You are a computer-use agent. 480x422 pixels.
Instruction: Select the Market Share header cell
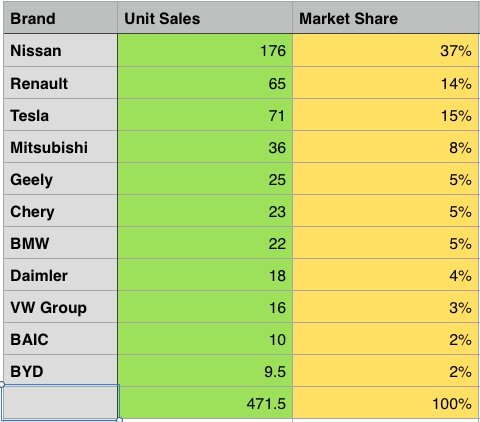pos(386,18)
